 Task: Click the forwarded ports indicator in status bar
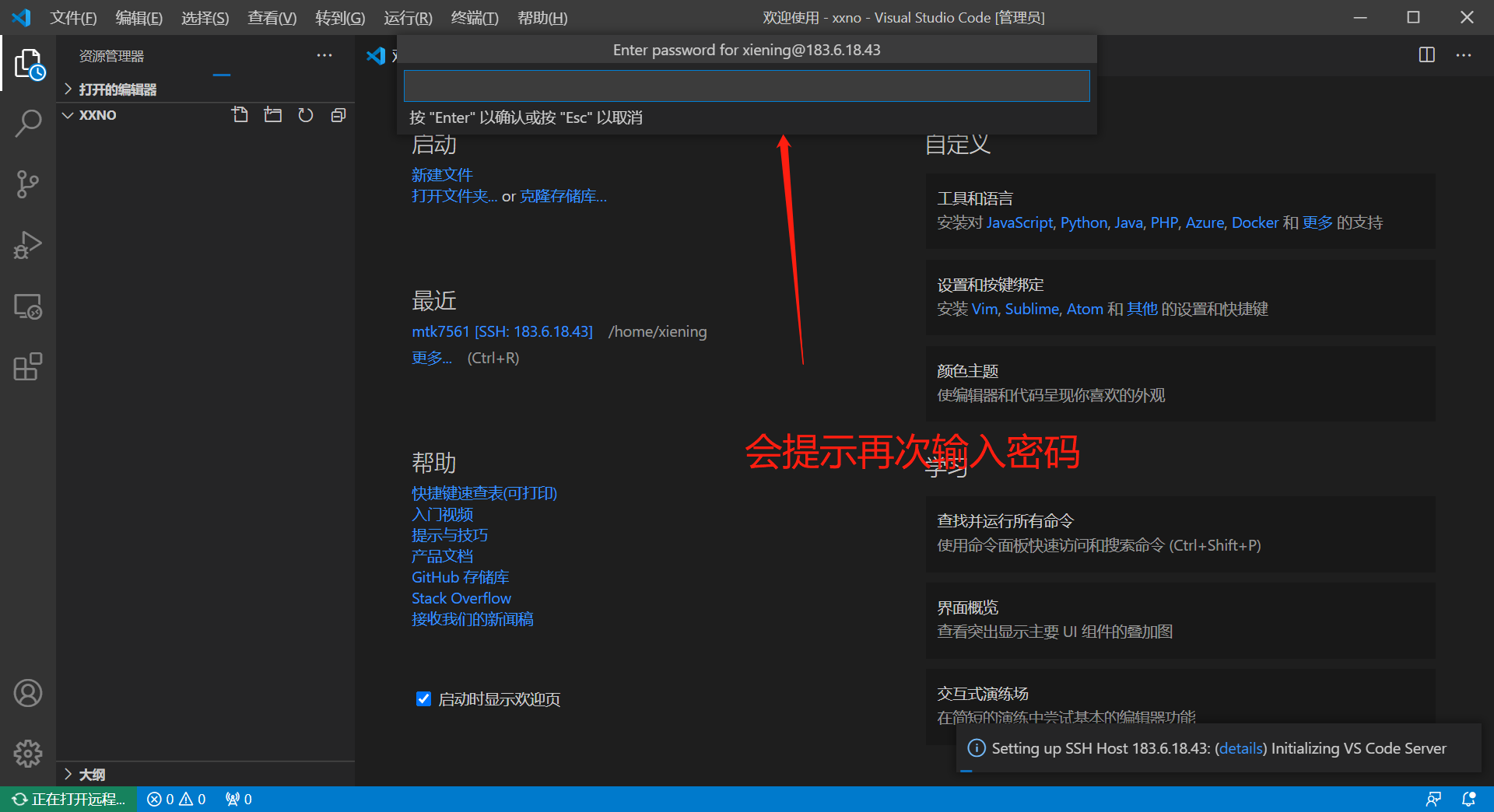pos(239,799)
